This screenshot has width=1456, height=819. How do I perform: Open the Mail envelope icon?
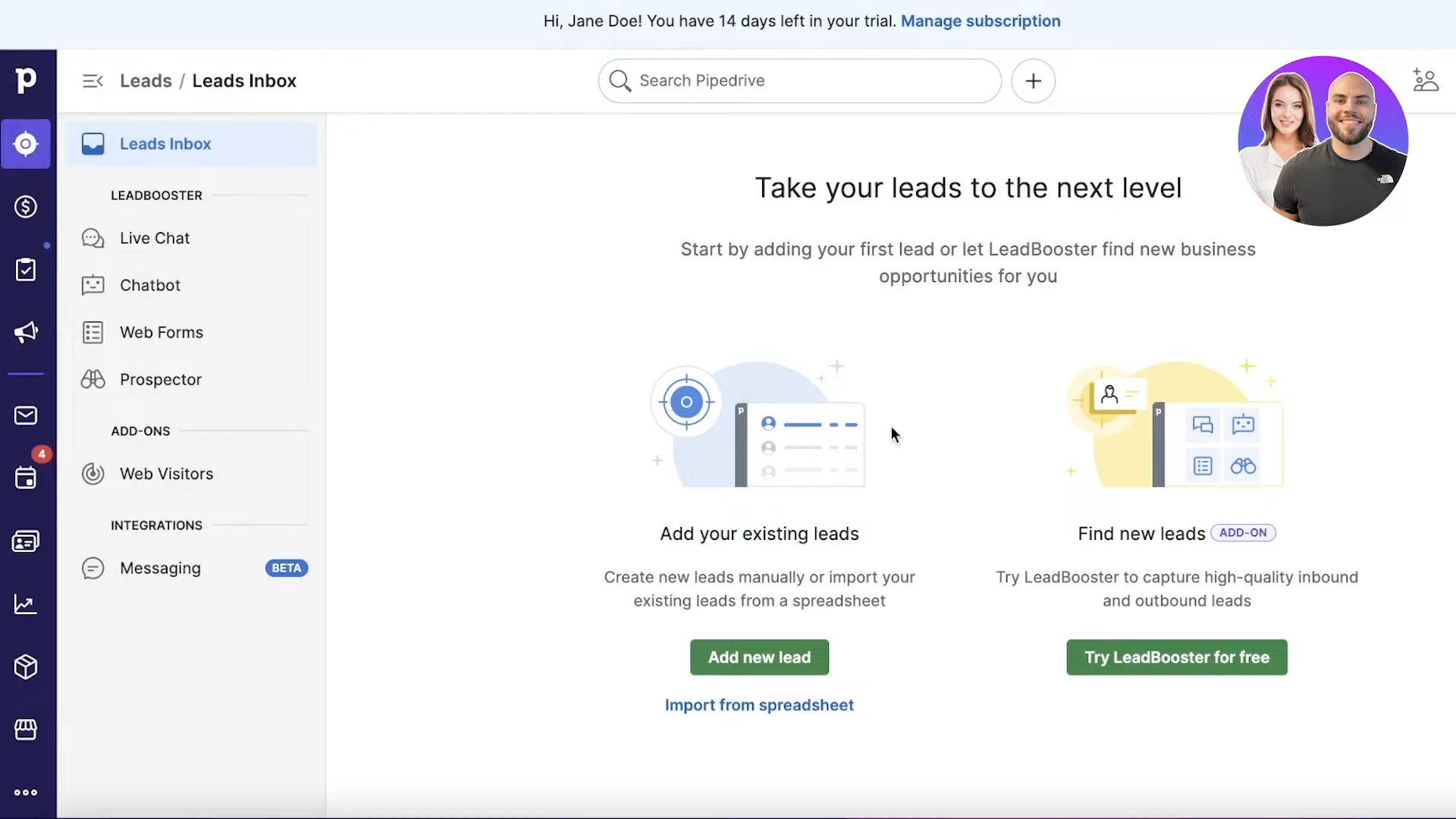click(26, 416)
